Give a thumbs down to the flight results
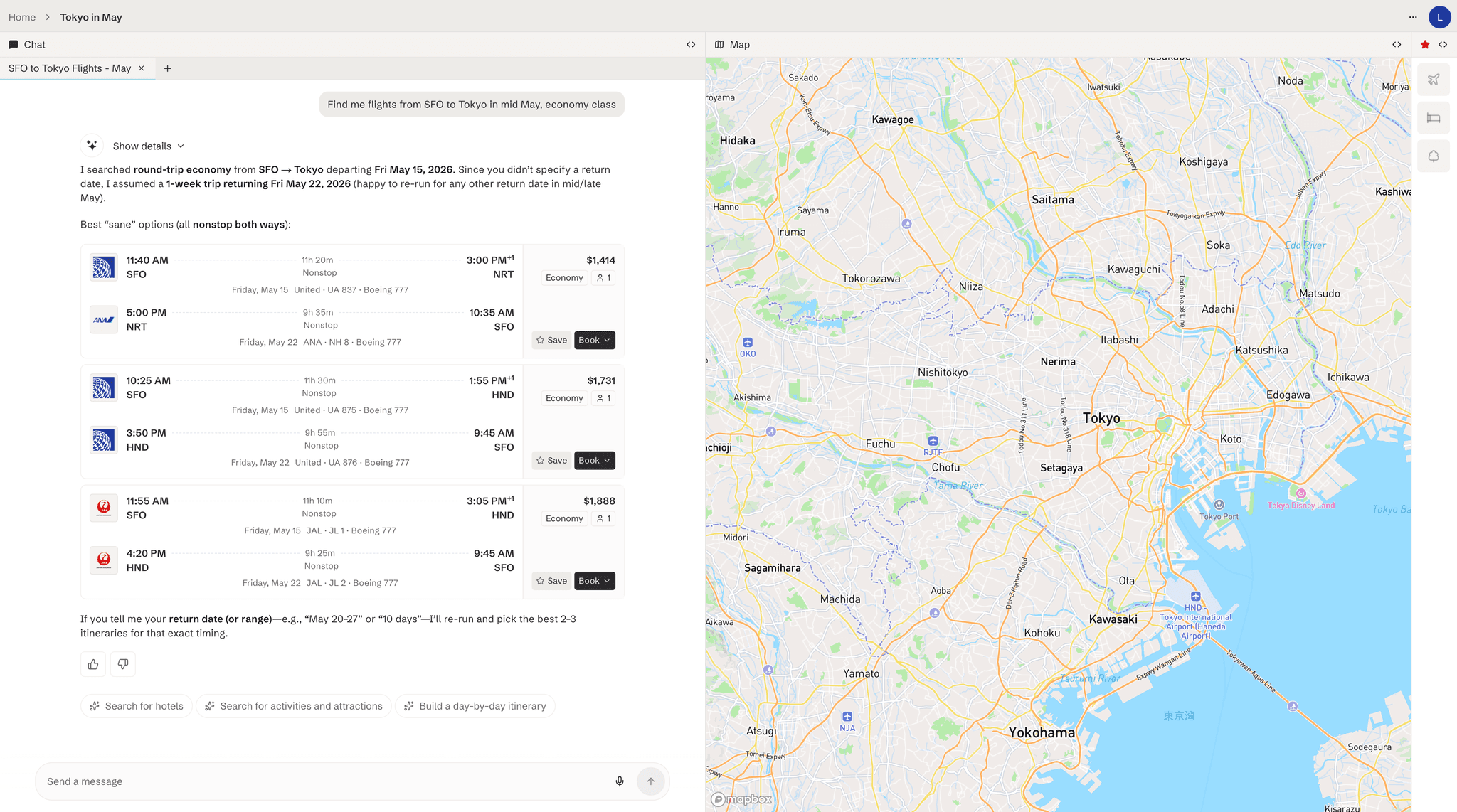The height and width of the screenshot is (812, 1457). pyautogui.click(x=122, y=663)
